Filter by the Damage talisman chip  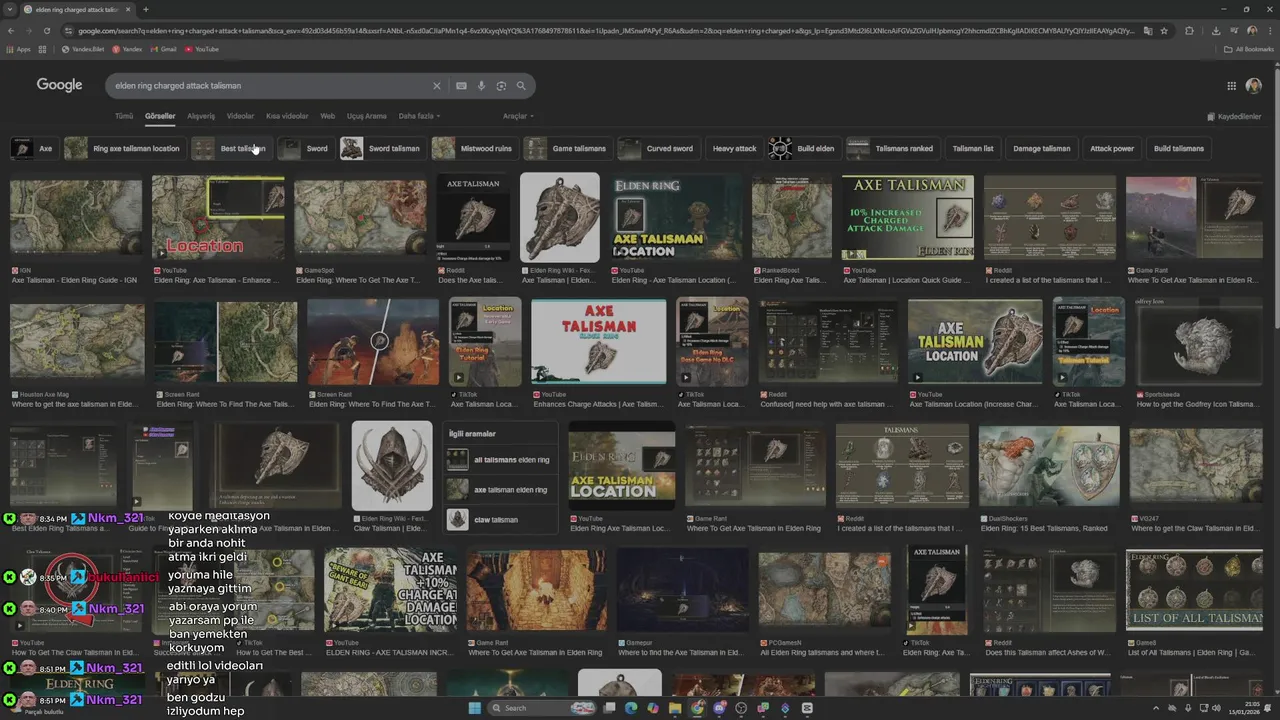click(x=1041, y=148)
